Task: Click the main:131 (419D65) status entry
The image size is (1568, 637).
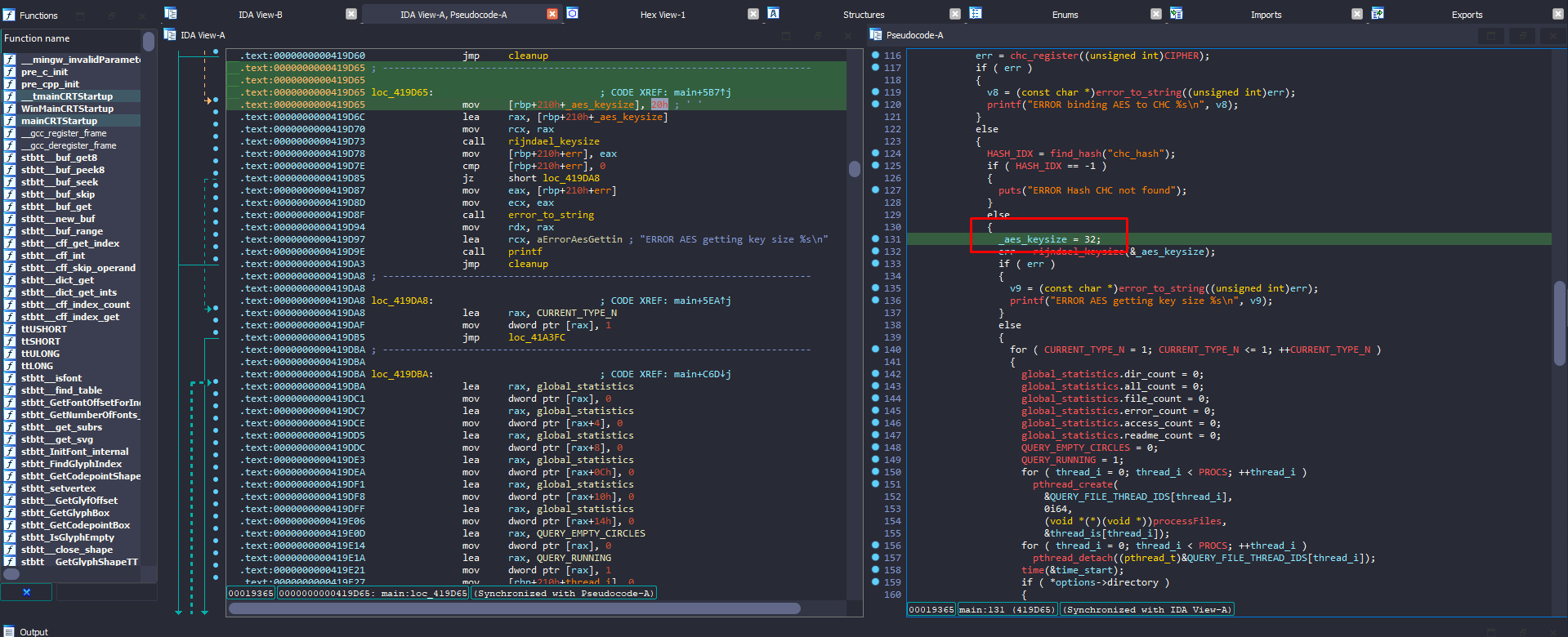Action: tap(1007, 609)
